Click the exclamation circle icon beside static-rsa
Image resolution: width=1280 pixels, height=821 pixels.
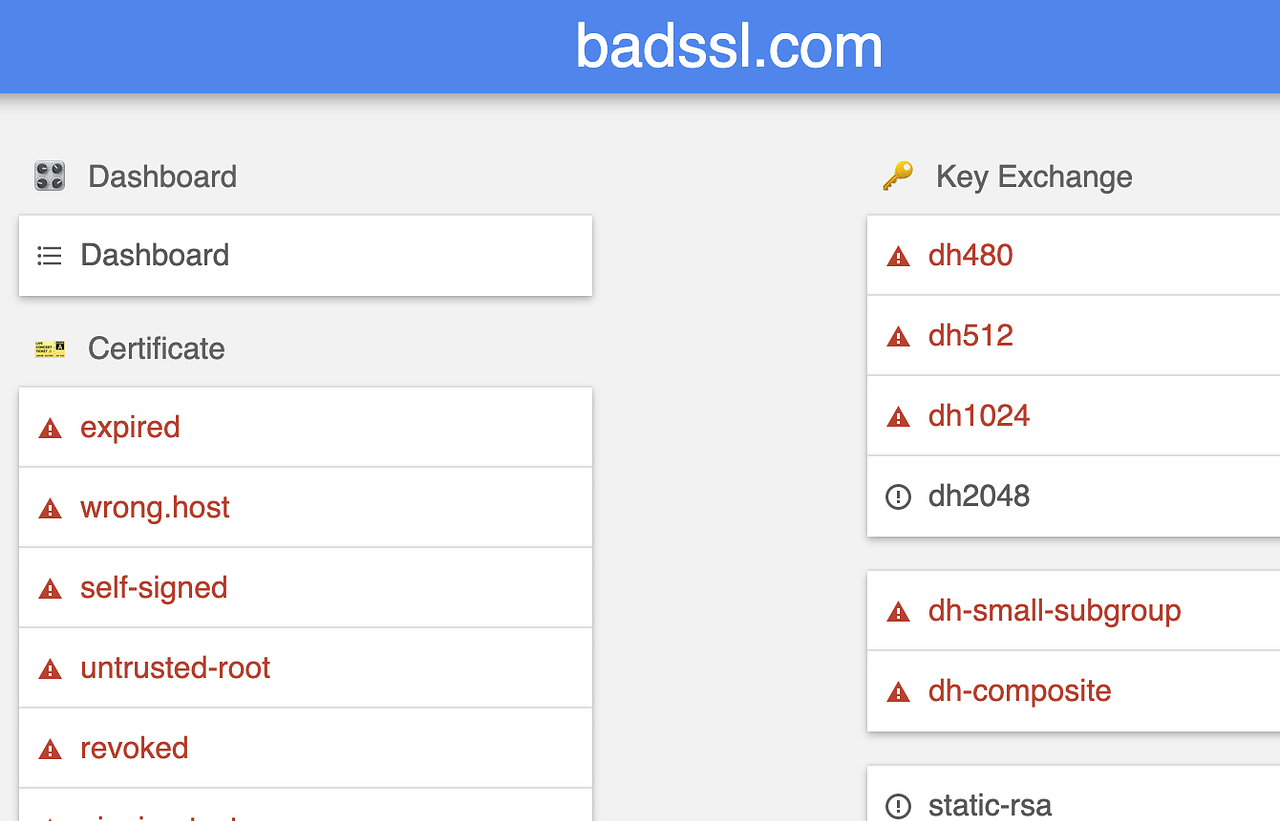coord(898,805)
